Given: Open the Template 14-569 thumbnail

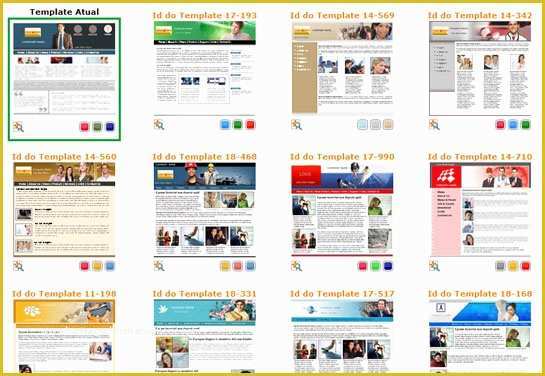Looking at the screenshot, I should pos(342,68).
